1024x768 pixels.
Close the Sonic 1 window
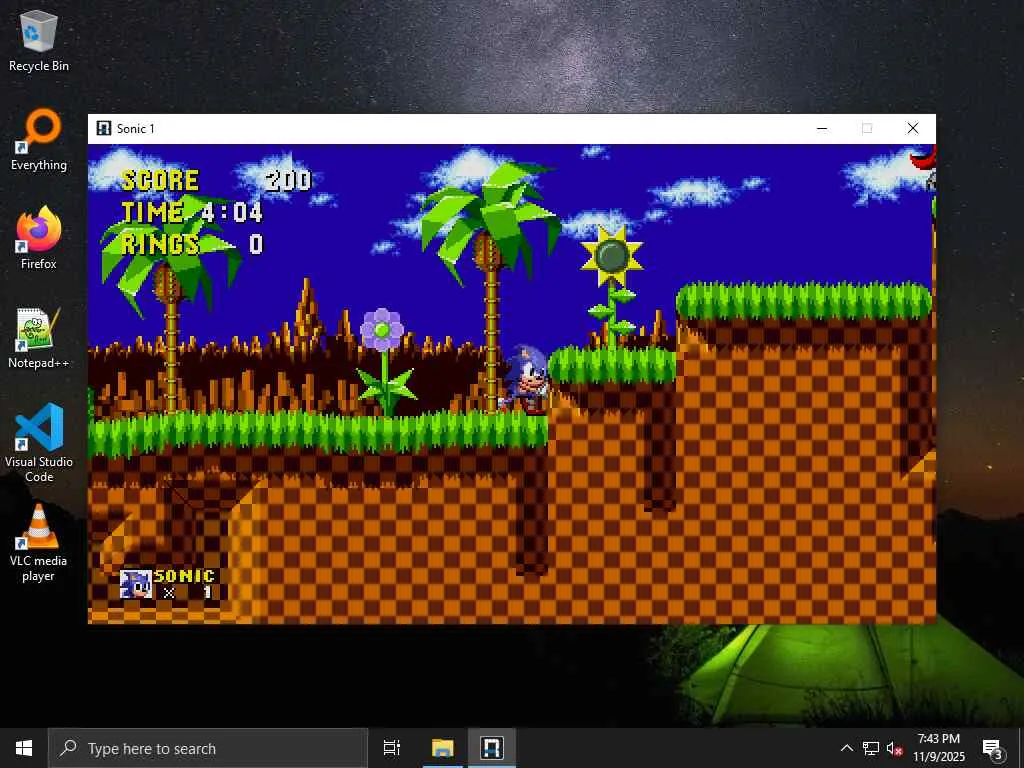(x=913, y=129)
